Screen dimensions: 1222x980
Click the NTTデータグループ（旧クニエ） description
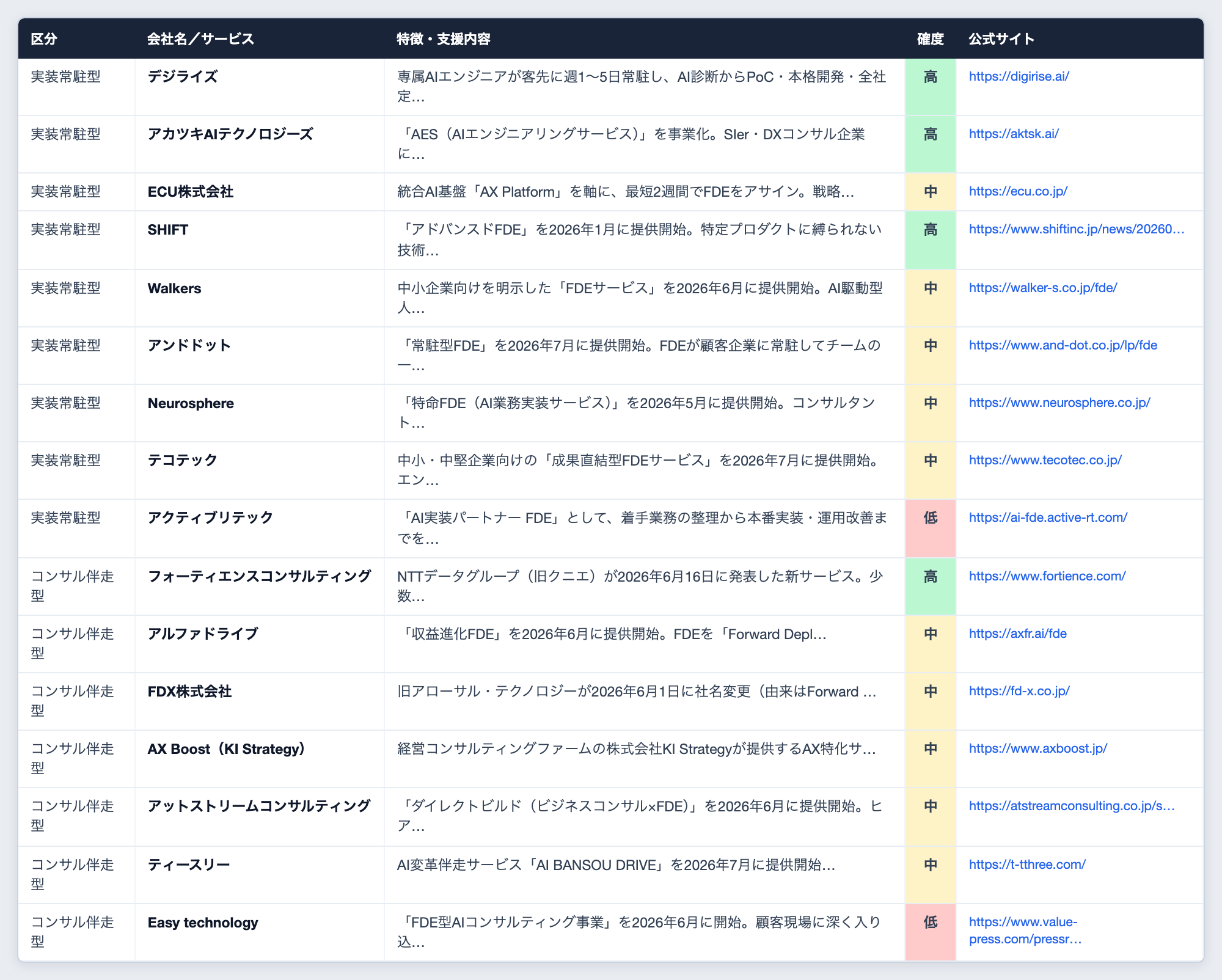640,586
